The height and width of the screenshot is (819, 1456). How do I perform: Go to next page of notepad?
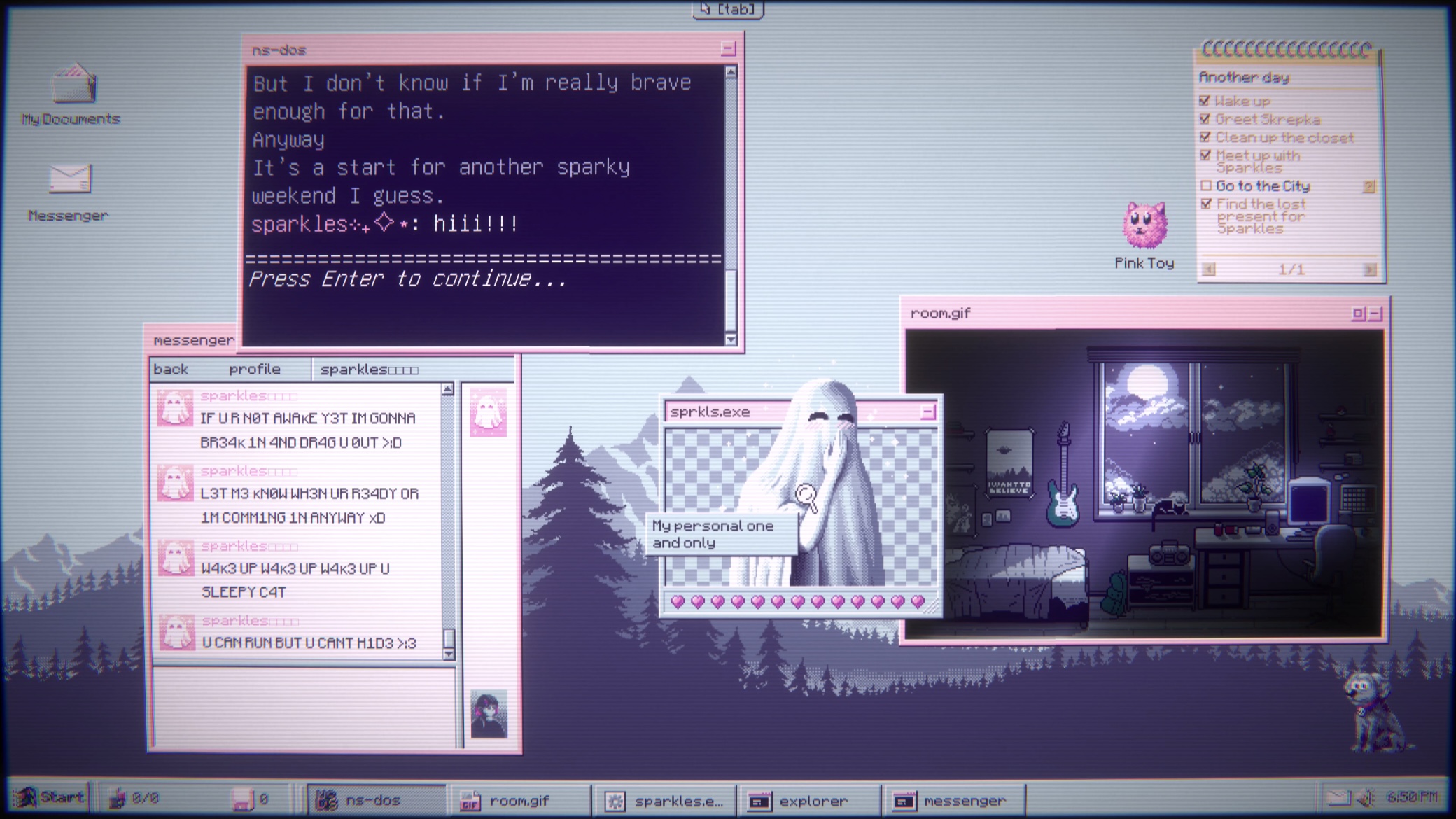(x=1369, y=270)
